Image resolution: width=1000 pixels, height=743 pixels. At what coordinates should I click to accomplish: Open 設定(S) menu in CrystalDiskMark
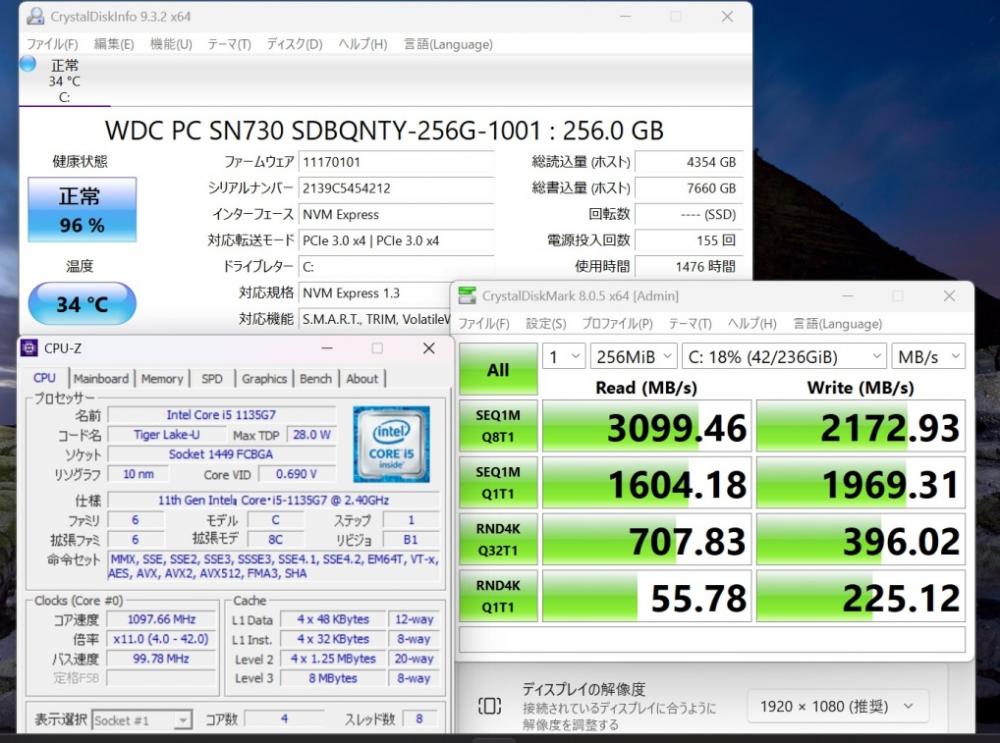point(546,323)
